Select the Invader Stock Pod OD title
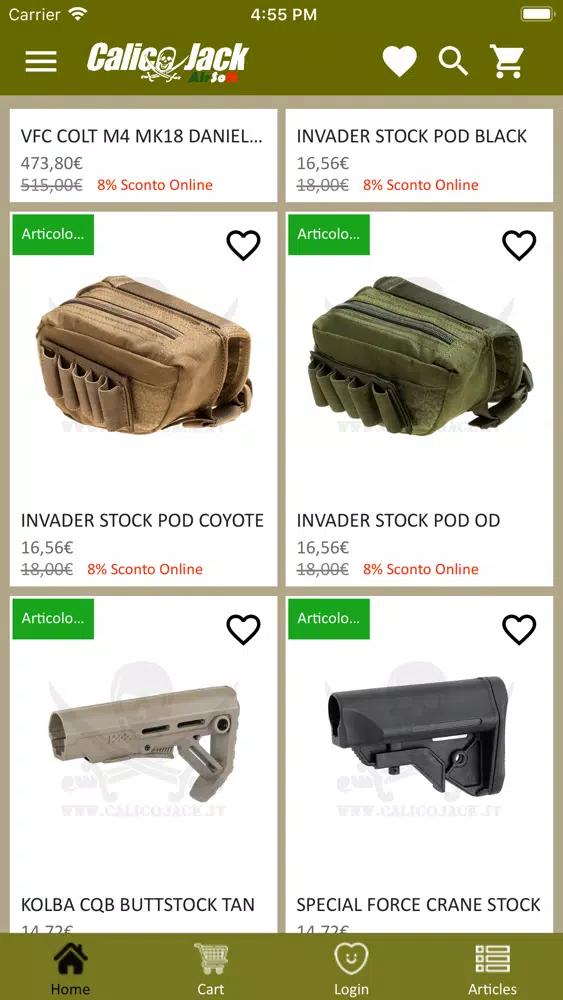 [398, 520]
